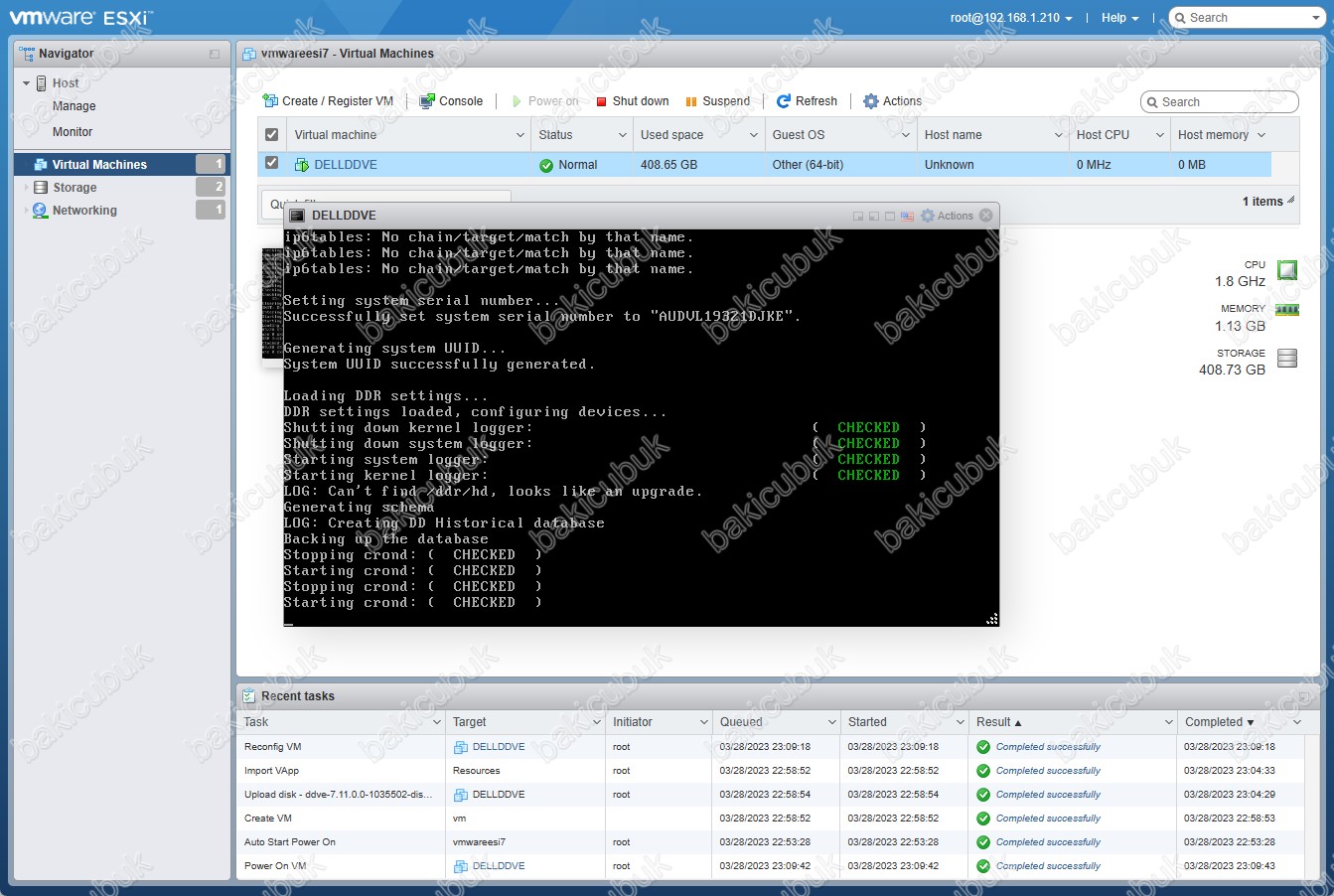Select Networking in Navigator

coord(84,211)
